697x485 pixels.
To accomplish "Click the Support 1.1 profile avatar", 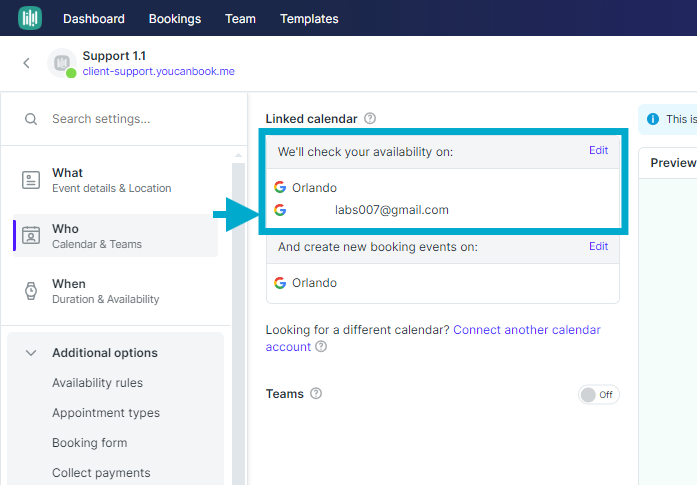I will (x=62, y=63).
